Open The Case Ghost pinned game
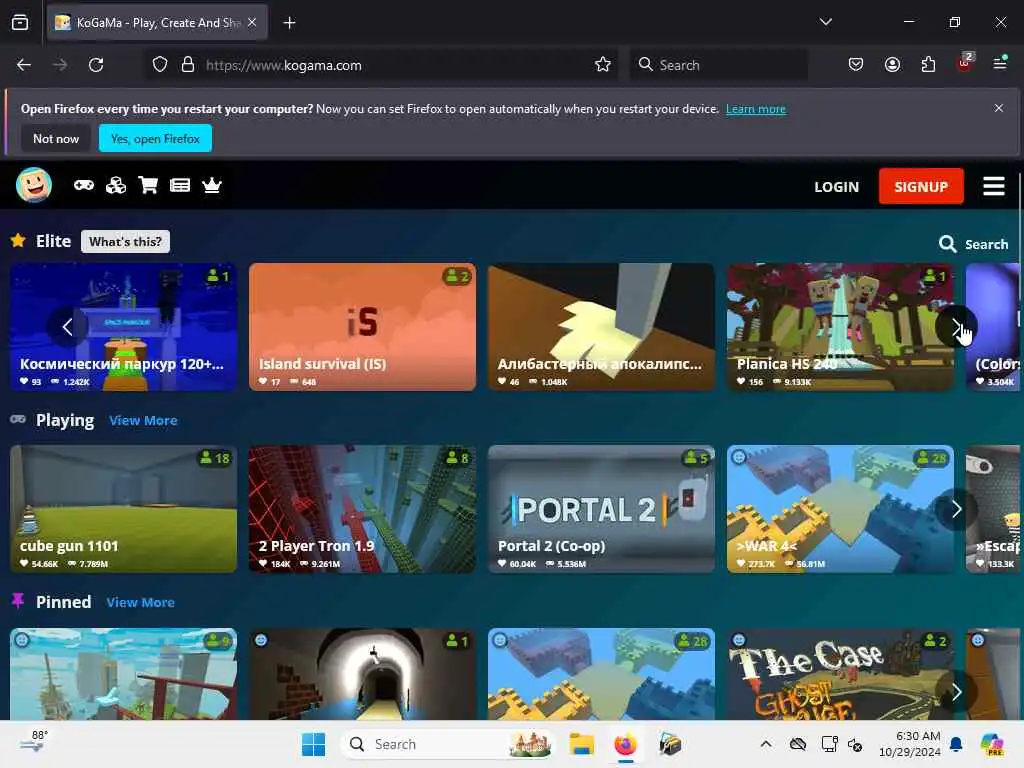This screenshot has height=768, width=1024. coord(840,675)
